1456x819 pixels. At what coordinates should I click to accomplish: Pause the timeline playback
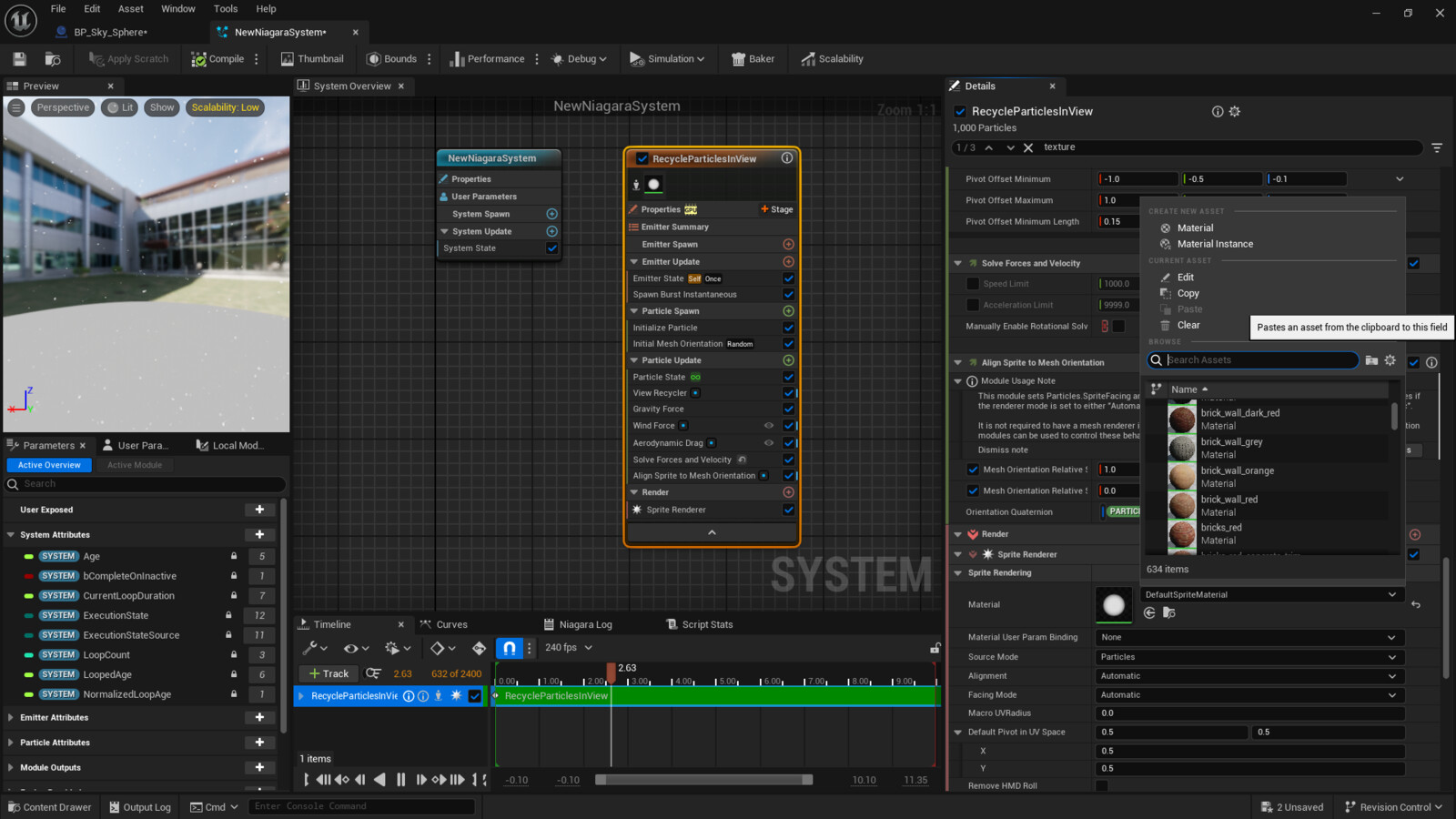[400, 780]
